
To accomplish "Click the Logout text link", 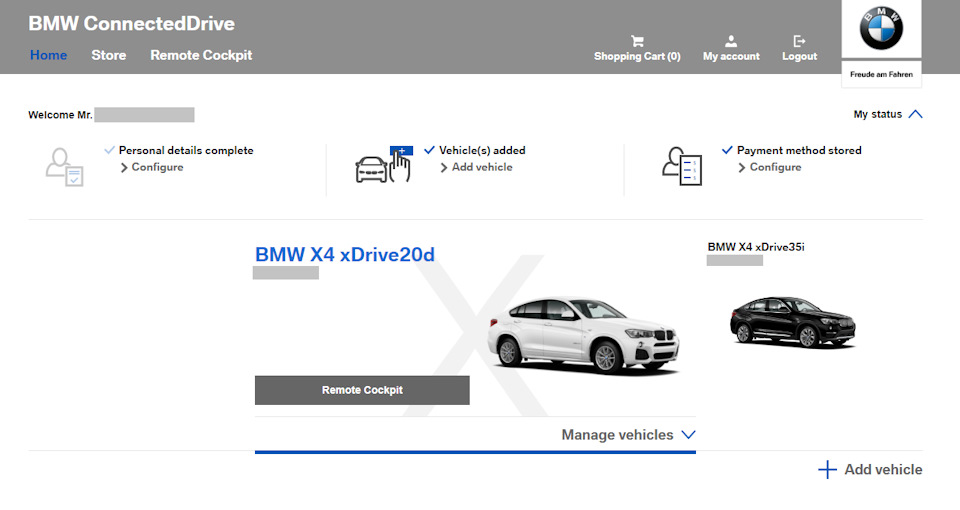I will (799, 56).
